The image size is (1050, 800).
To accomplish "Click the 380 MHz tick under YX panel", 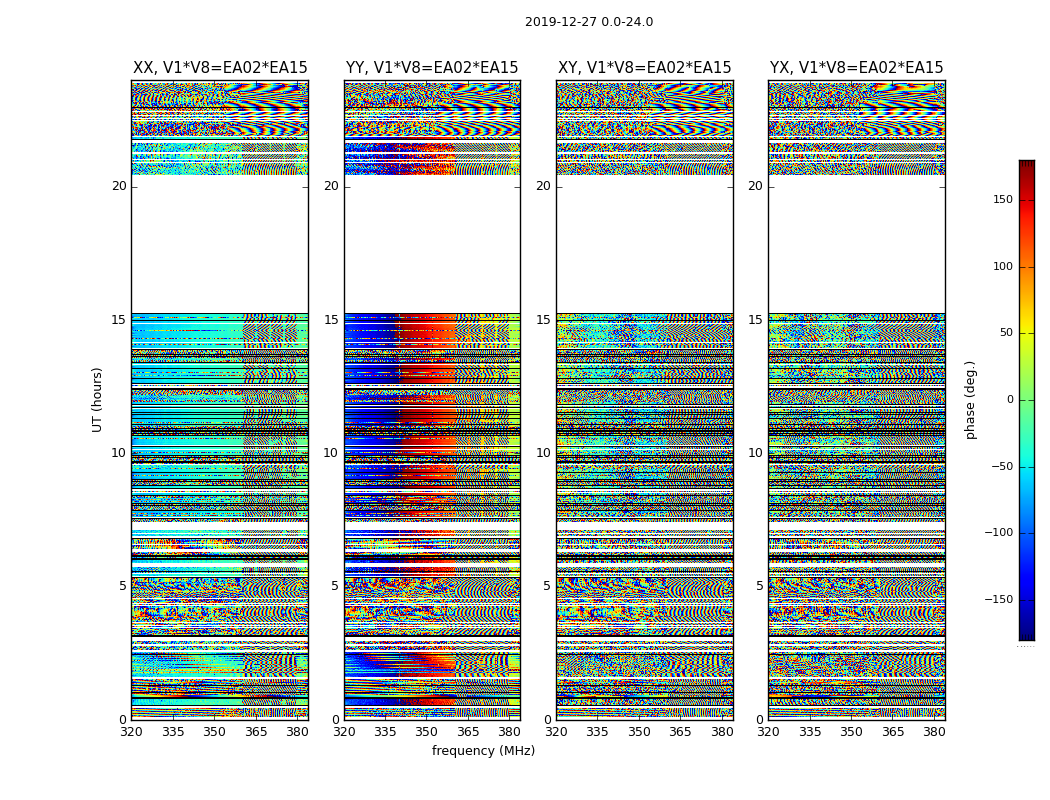I will click(x=934, y=732).
